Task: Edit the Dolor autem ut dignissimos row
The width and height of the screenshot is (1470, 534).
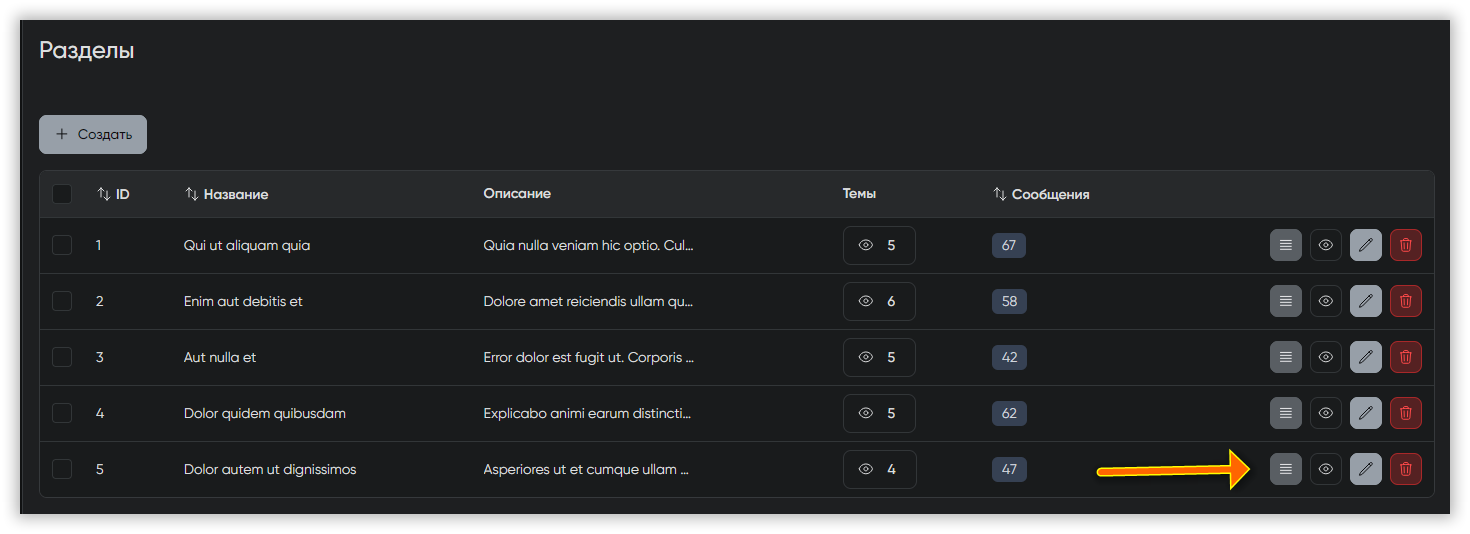Action: 1365,469
